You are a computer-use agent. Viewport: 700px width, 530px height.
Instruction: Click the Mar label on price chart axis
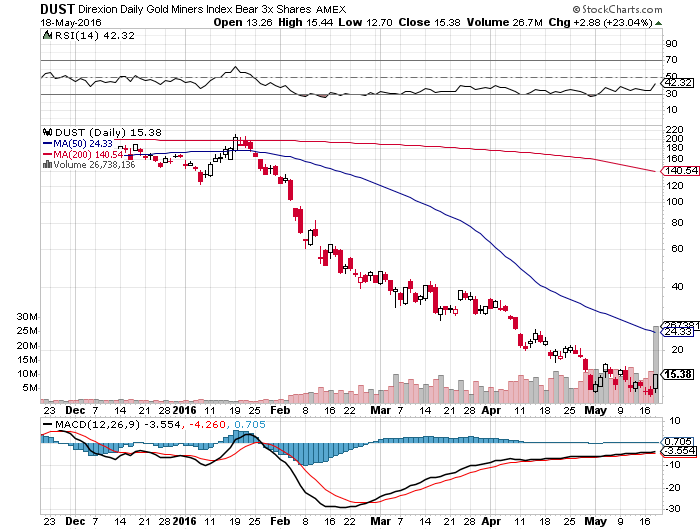(x=380, y=410)
